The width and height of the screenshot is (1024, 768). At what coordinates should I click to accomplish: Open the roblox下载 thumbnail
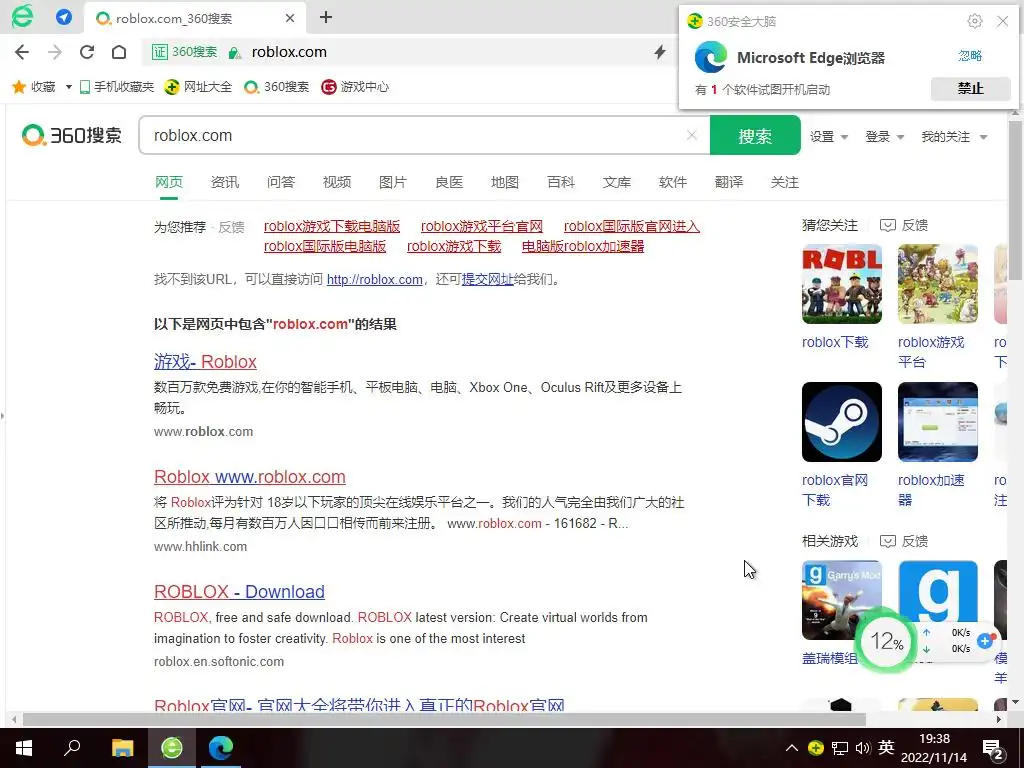pos(842,284)
